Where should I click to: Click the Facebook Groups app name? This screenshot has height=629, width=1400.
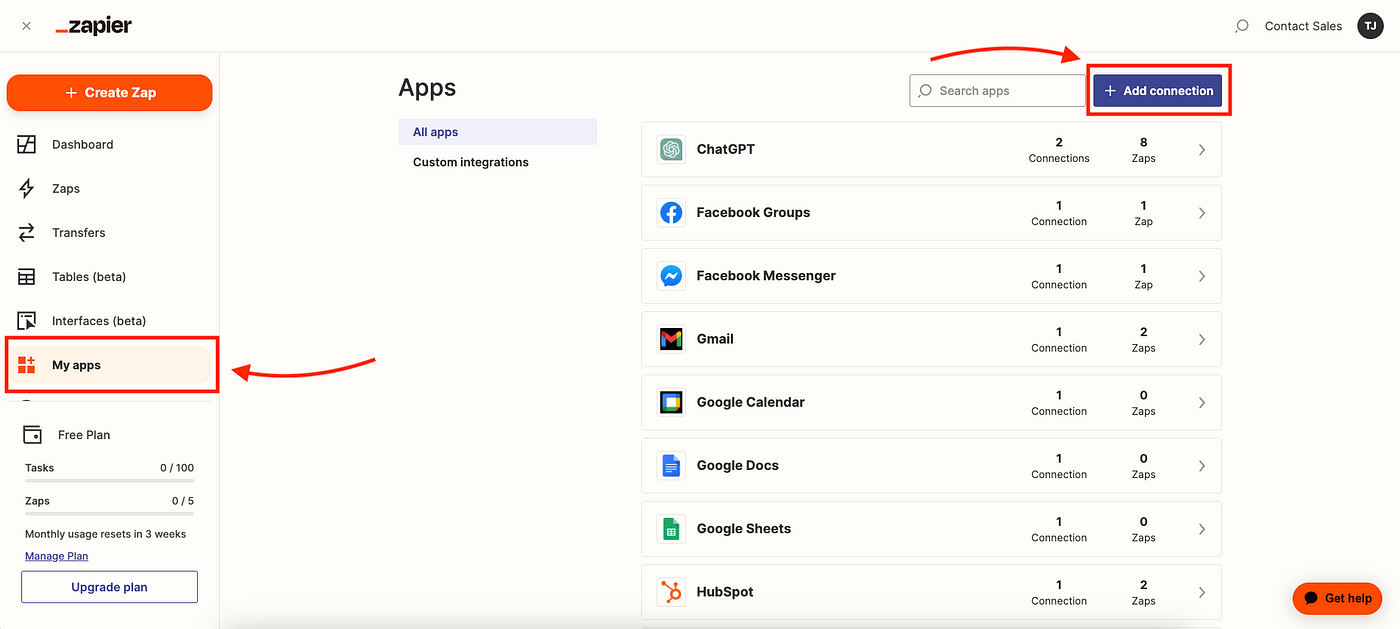[x=754, y=212]
